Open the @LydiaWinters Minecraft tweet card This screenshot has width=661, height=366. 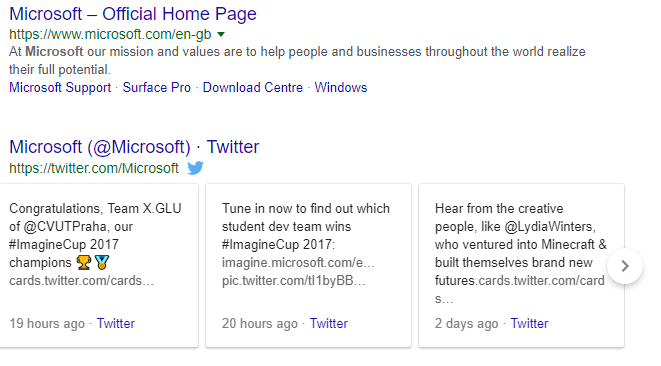(x=521, y=265)
